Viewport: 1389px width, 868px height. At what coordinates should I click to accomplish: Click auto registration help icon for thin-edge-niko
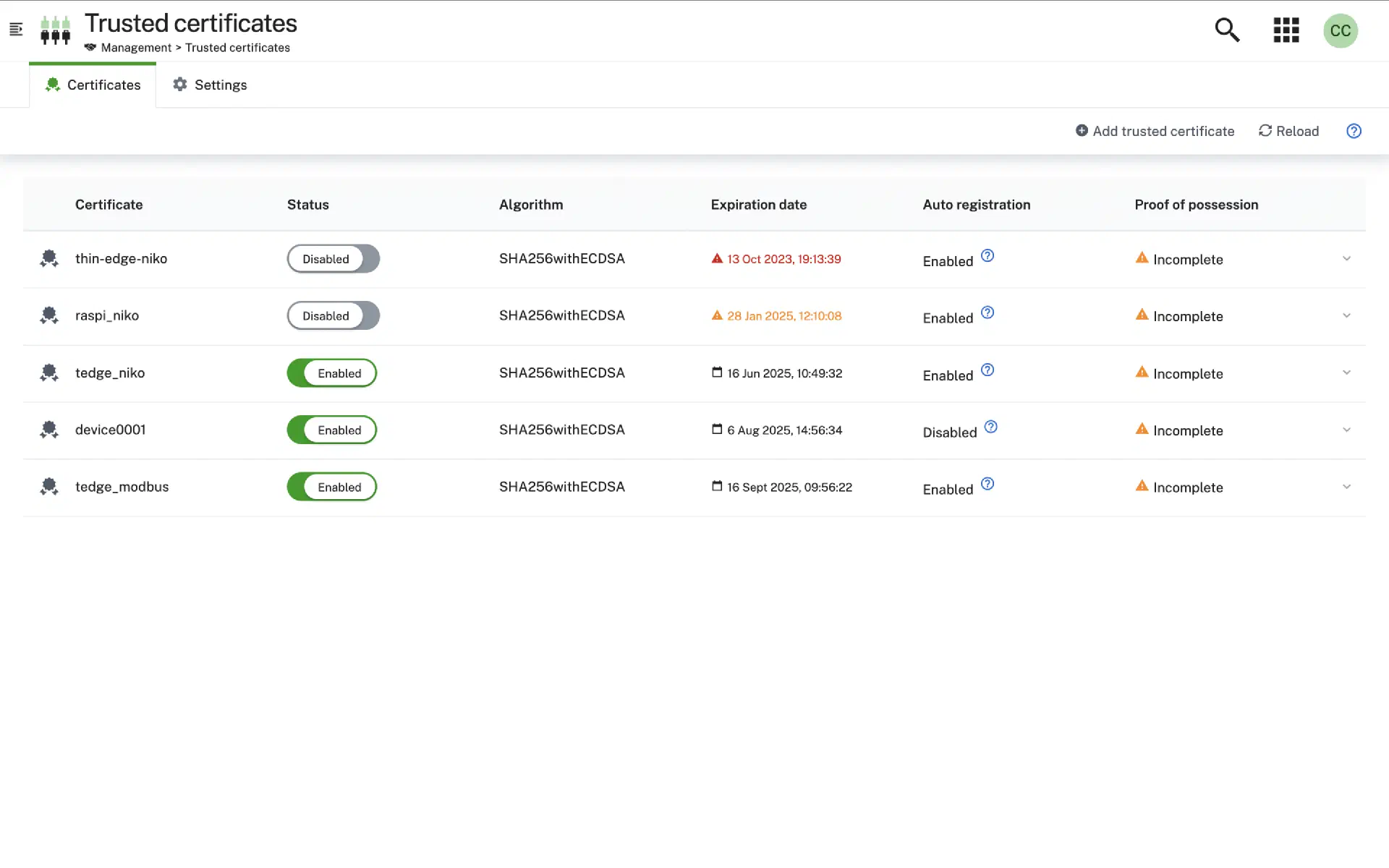(x=987, y=255)
